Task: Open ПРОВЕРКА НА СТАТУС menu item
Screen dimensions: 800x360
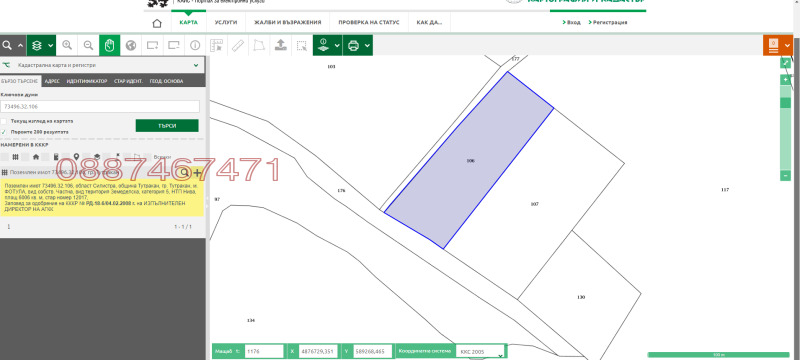Action: [x=368, y=22]
